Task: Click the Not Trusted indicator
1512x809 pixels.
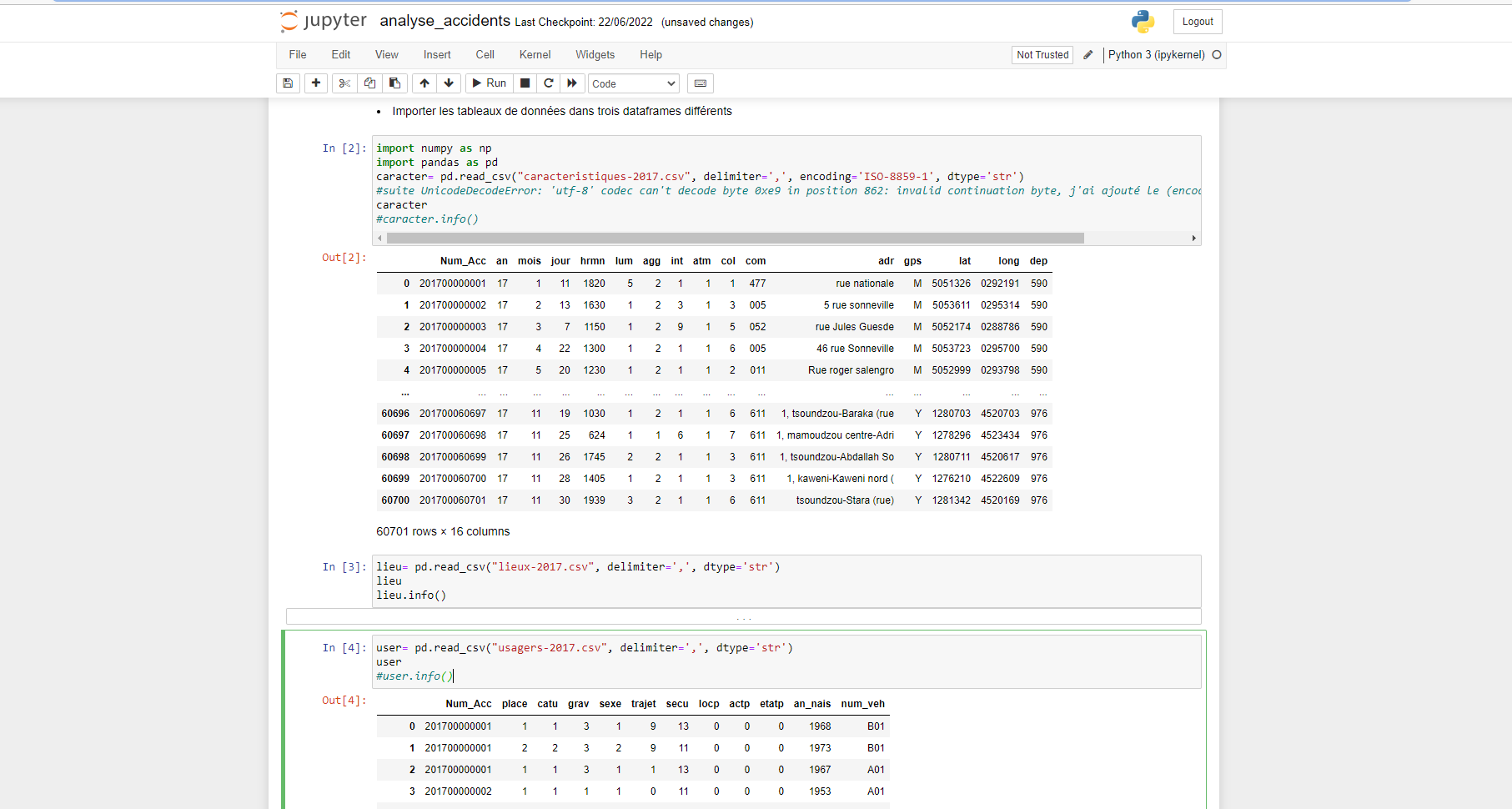Action: pyautogui.click(x=1042, y=54)
